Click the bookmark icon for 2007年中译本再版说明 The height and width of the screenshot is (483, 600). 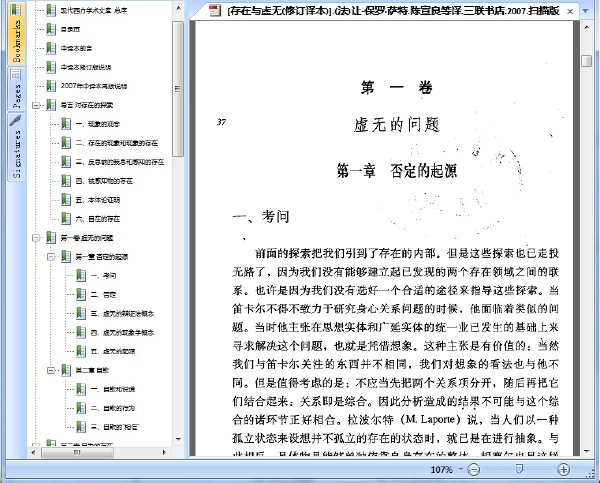51,86
